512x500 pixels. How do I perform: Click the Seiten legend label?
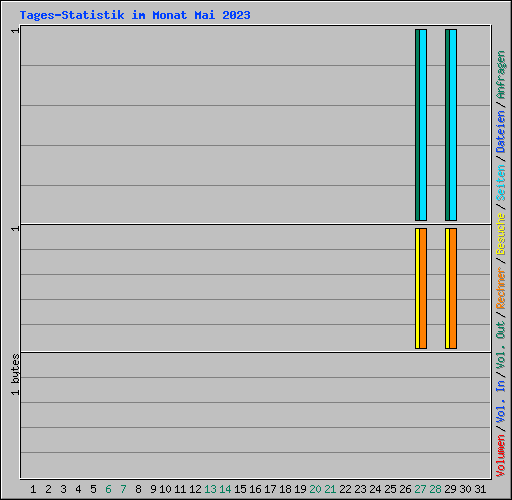(501, 183)
